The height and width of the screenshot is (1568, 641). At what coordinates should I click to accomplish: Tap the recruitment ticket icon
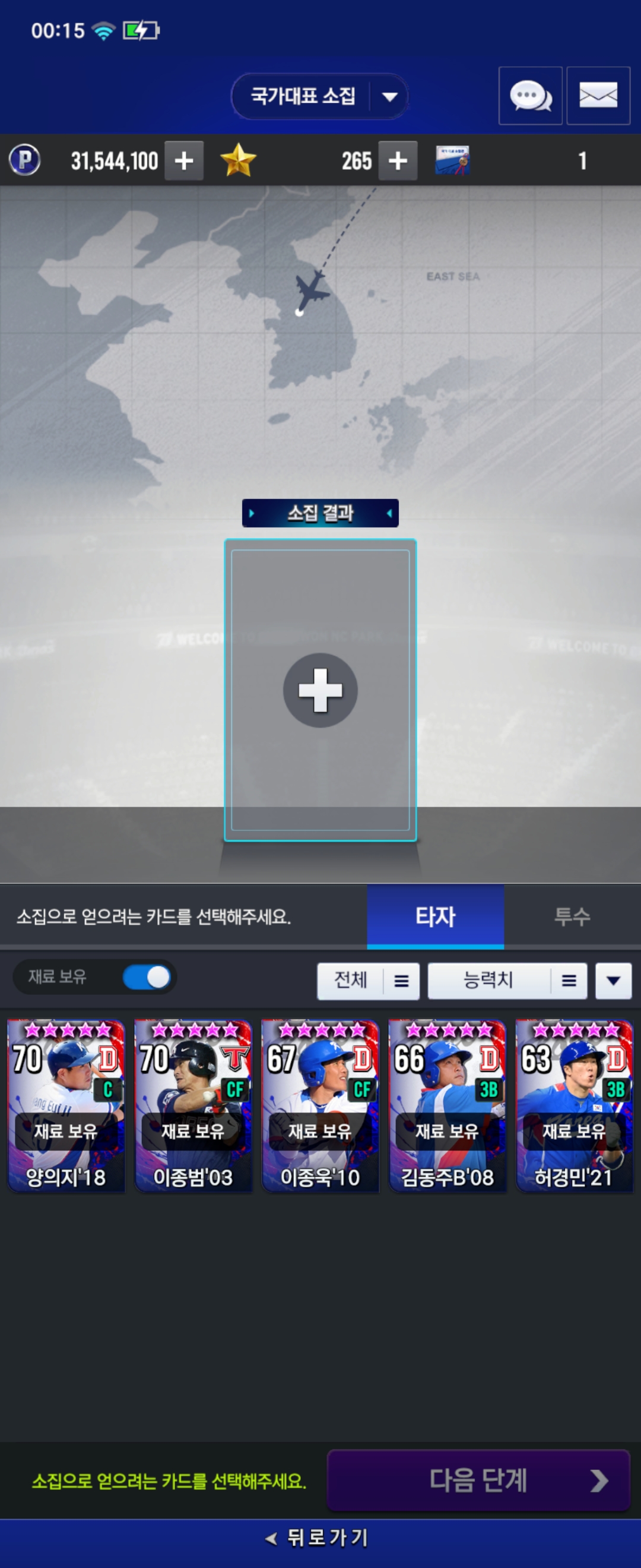pyautogui.click(x=452, y=160)
